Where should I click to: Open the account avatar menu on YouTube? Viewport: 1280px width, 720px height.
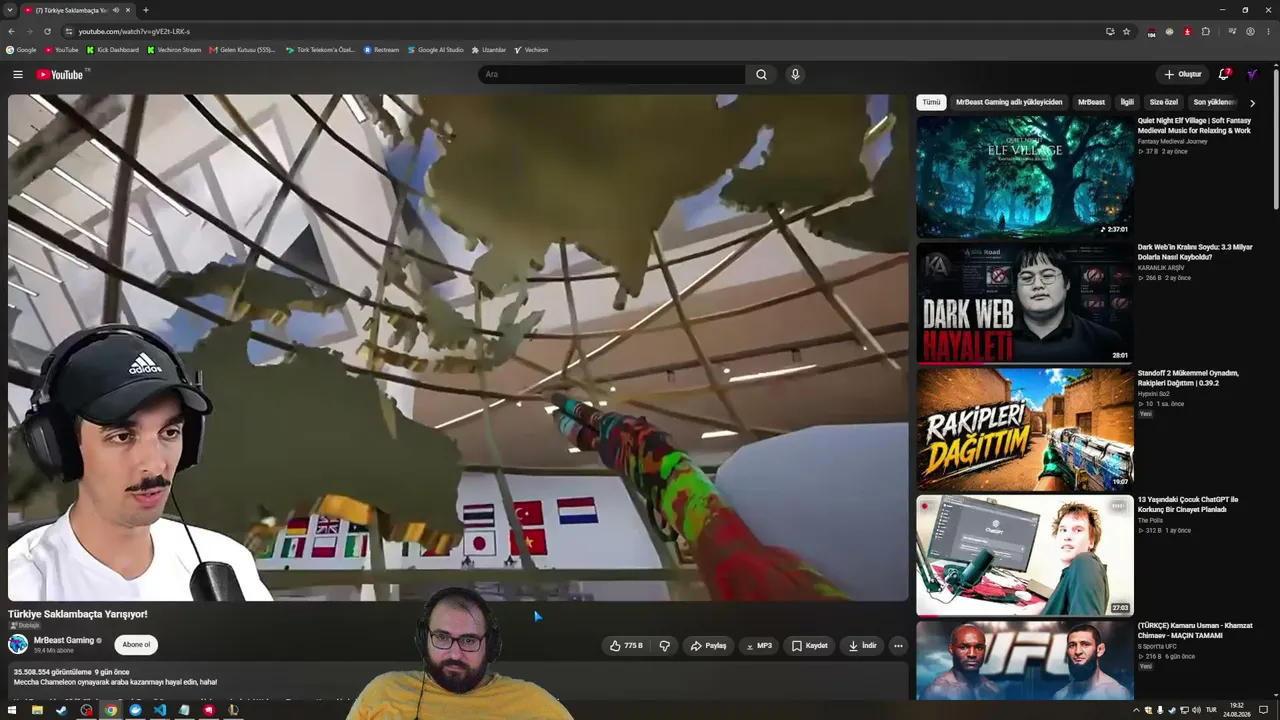(x=1252, y=74)
